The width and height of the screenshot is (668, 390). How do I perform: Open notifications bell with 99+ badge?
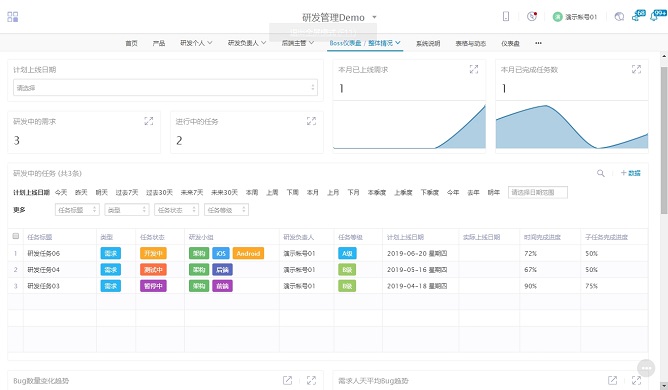tap(658, 16)
